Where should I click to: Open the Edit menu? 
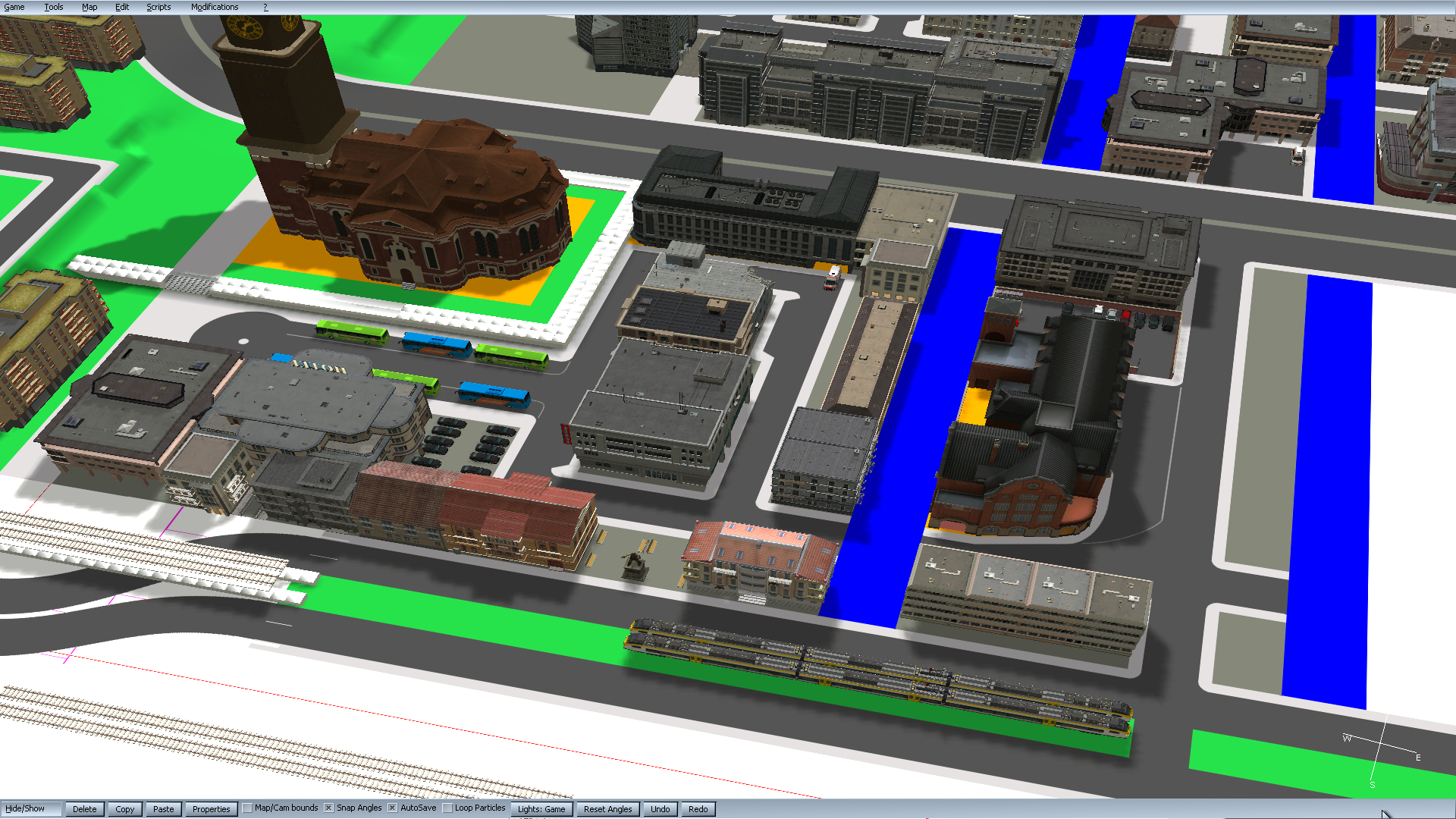click(122, 7)
